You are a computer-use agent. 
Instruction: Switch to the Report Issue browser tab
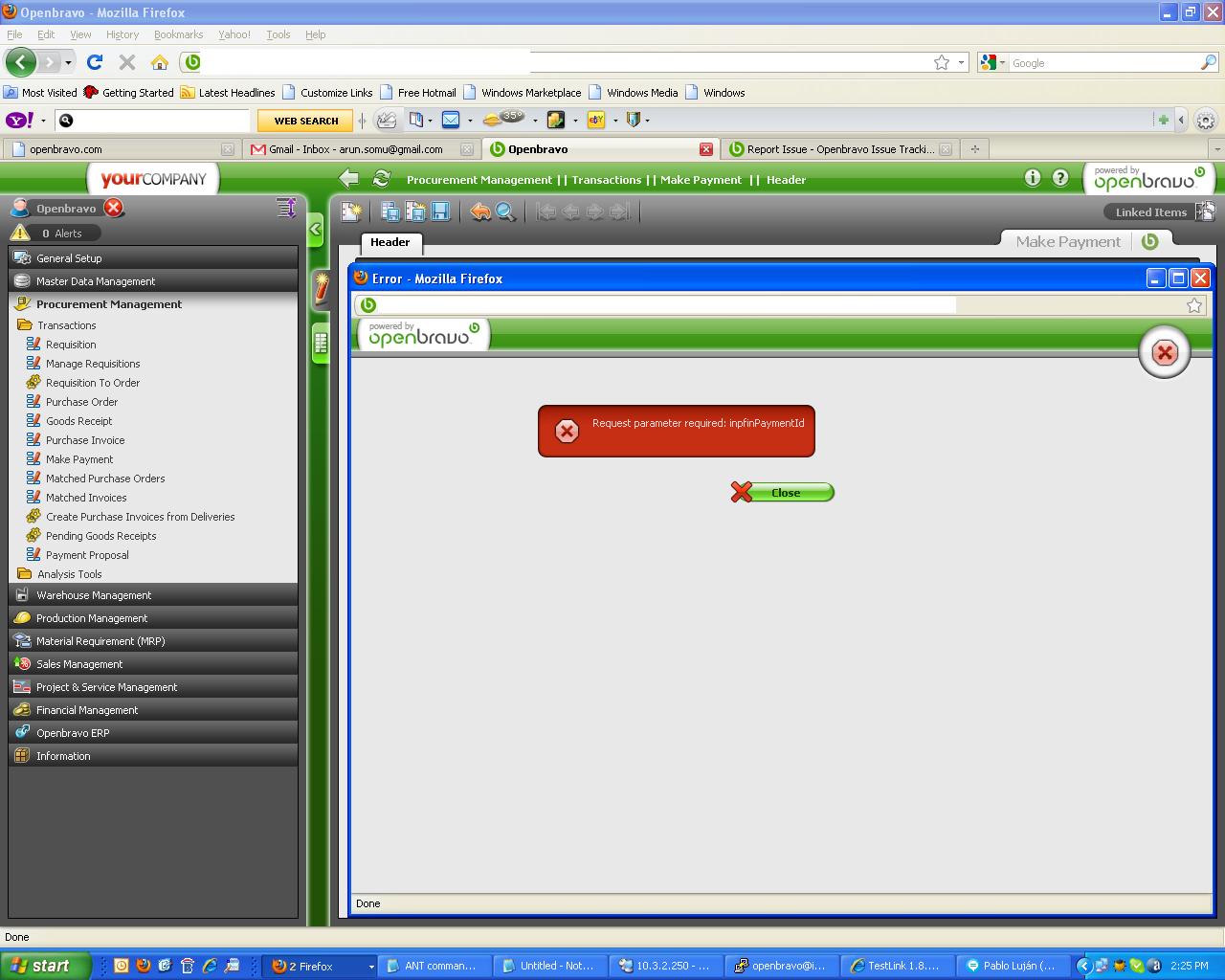839,149
